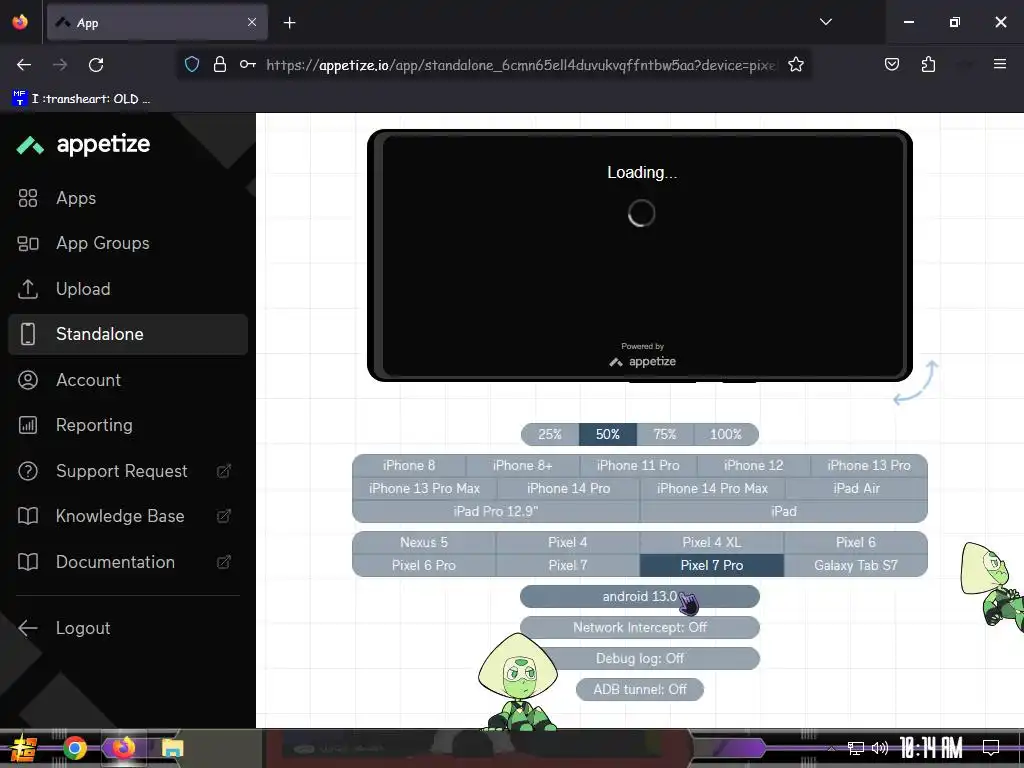Image resolution: width=1024 pixels, height=768 pixels.
Task: Select the Pixel 7 device
Action: pyautogui.click(x=568, y=566)
